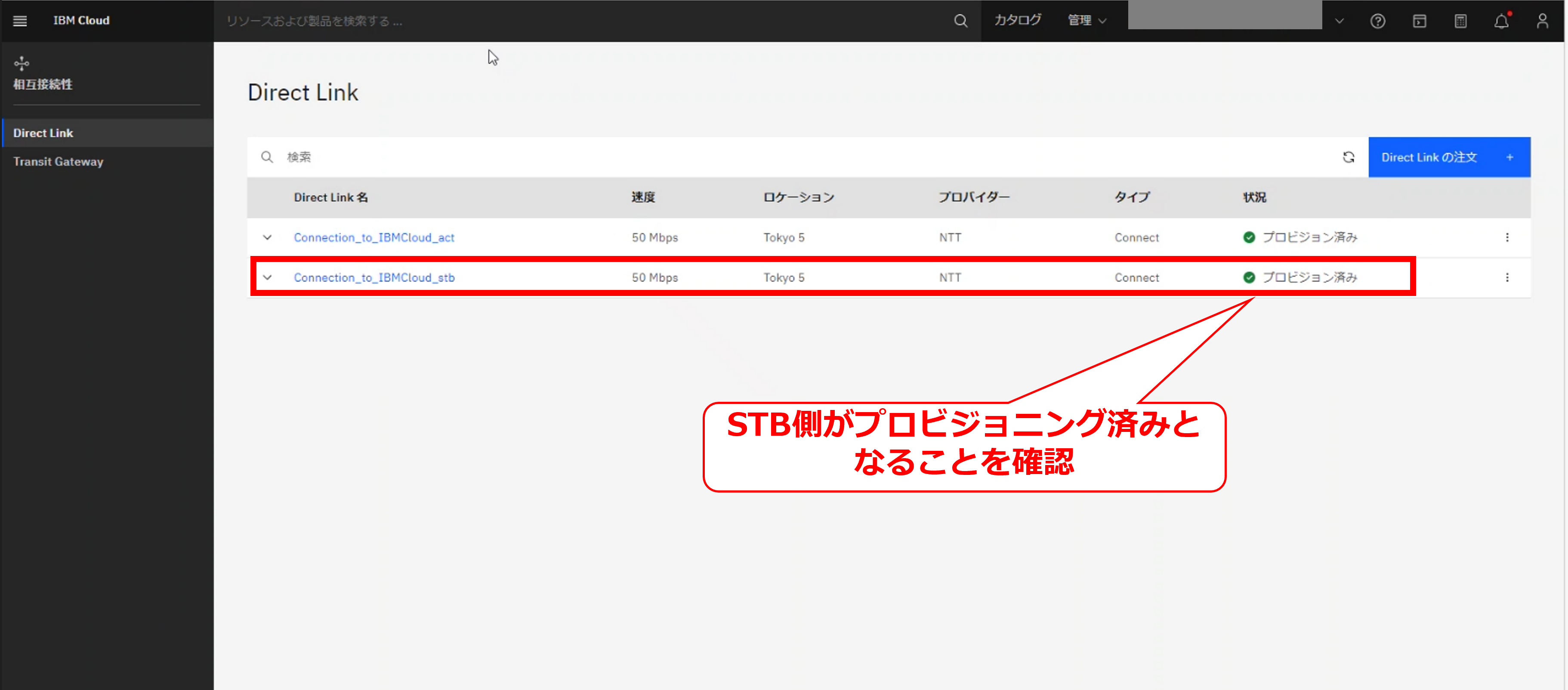Open overflow menu for Connection_to_IBMCloud_act row

tap(1507, 237)
